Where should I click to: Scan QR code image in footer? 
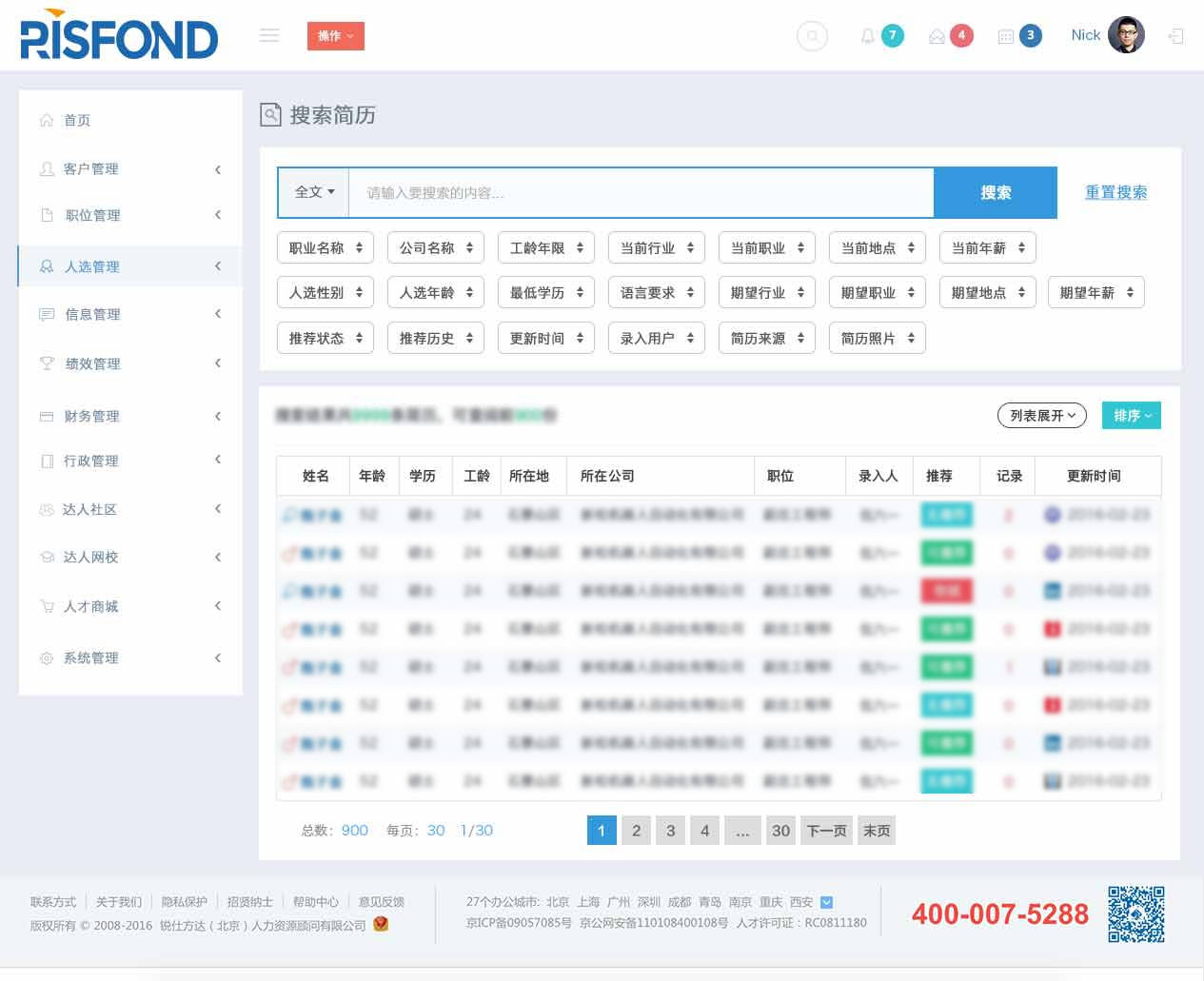(x=1135, y=913)
